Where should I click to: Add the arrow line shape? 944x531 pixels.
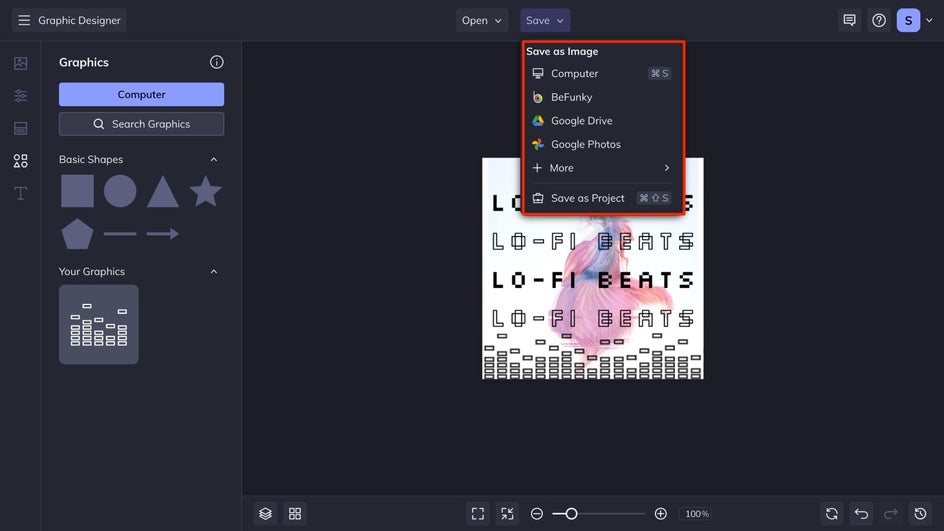tap(163, 234)
